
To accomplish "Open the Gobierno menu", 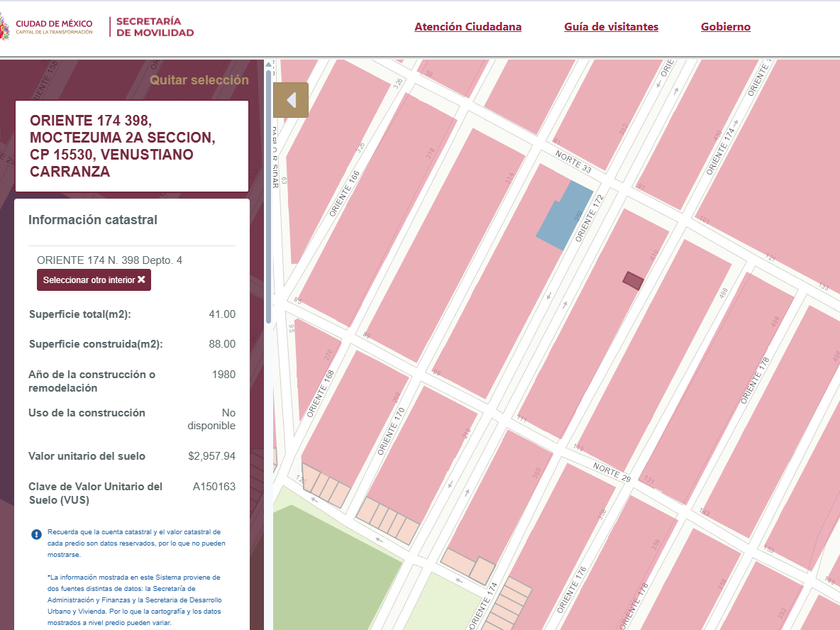I will coord(725,27).
